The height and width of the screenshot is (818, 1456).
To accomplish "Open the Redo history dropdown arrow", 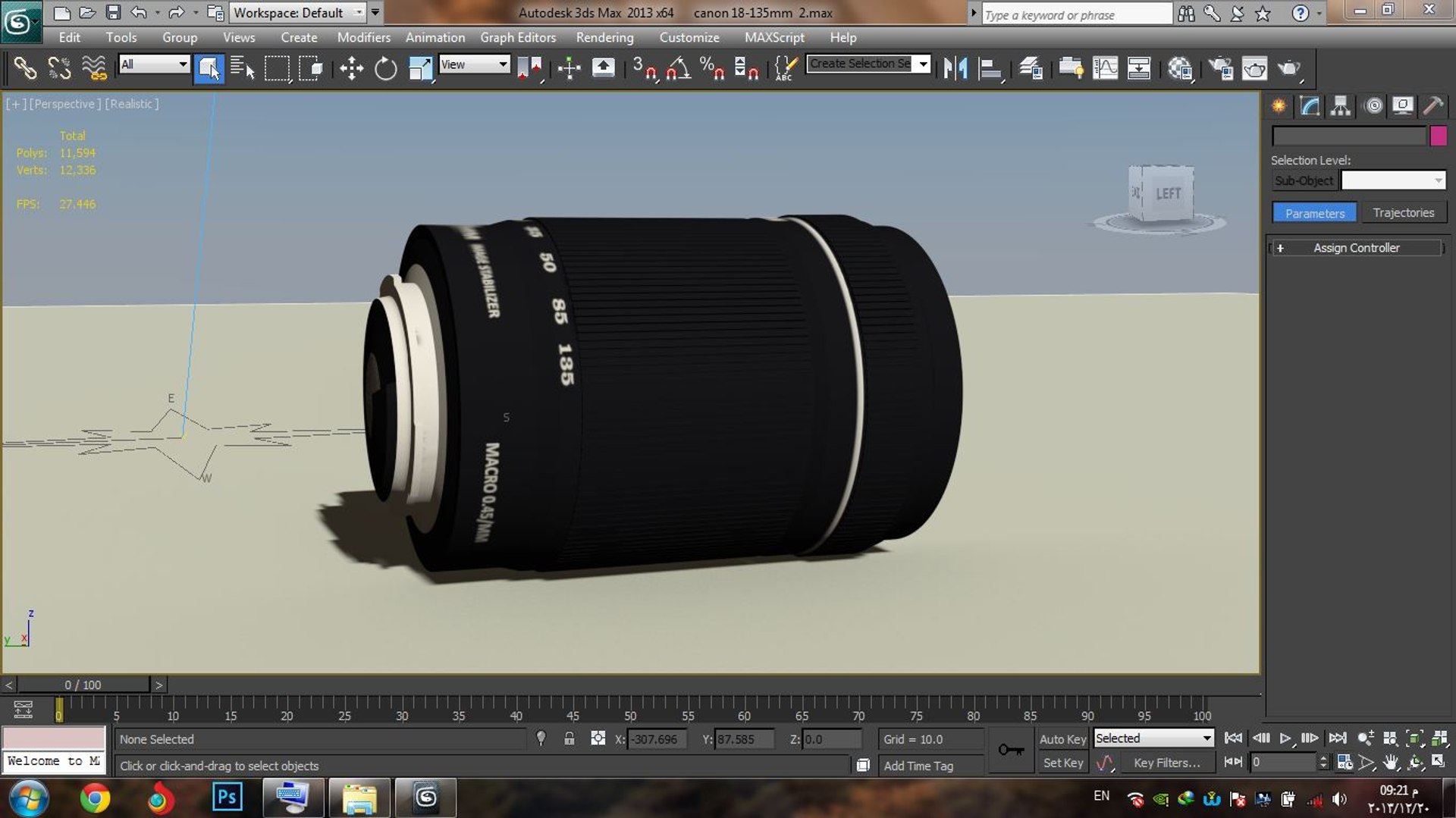I will [195, 13].
